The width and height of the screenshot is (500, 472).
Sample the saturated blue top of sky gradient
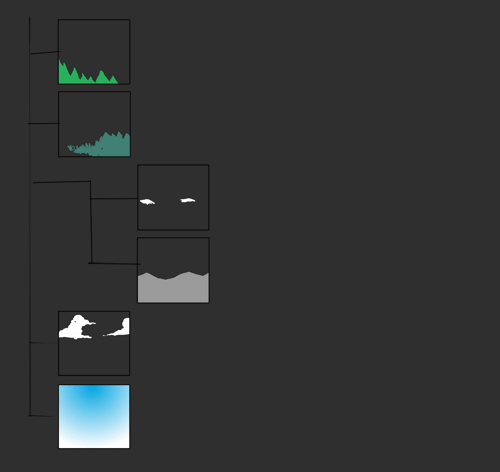pos(92,390)
